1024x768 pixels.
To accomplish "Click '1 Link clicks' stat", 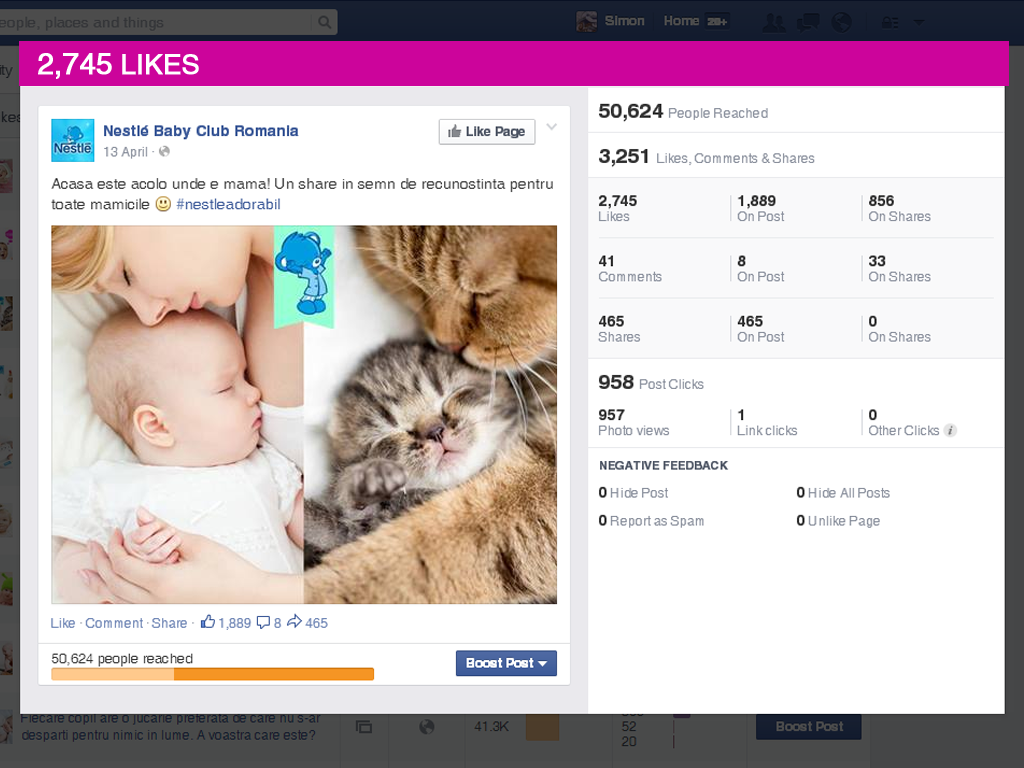I will click(767, 422).
